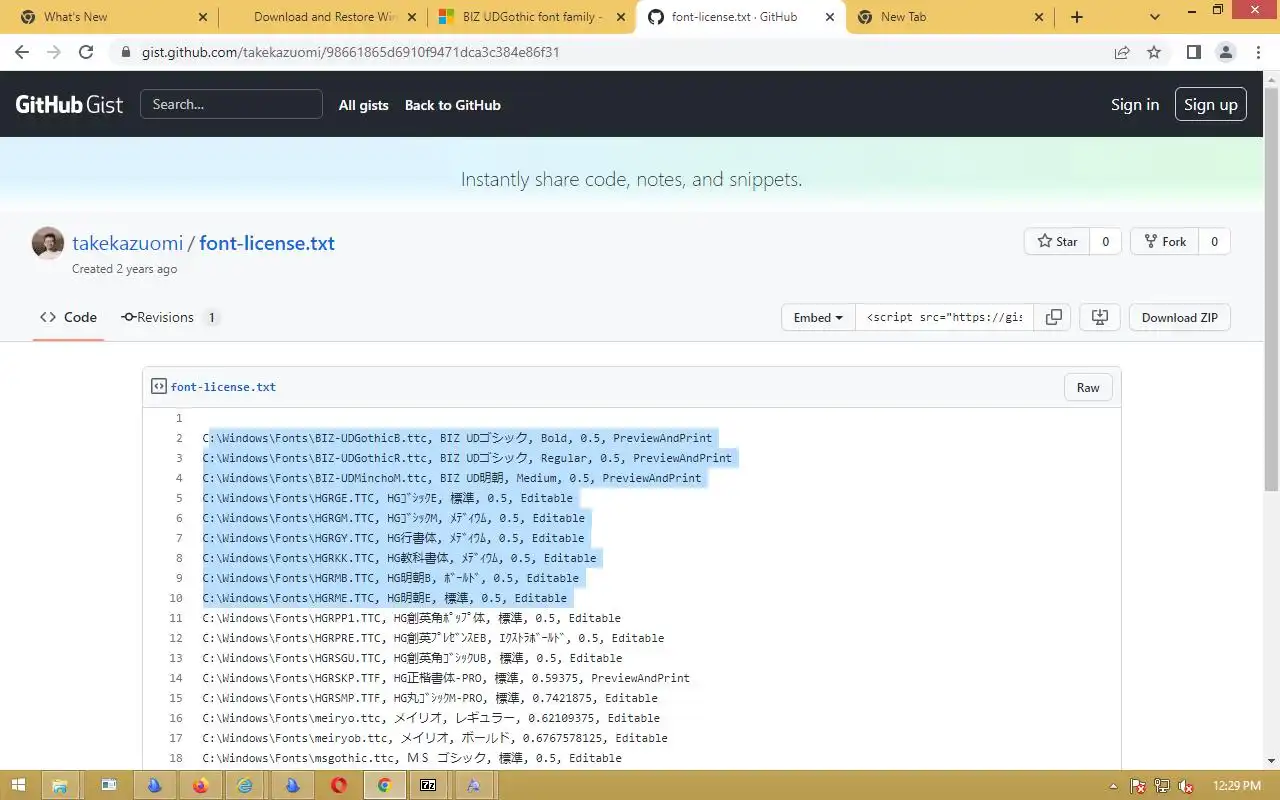Click the HGRSKP.TTF code line
This screenshot has width=1280, height=800.
click(x=446, y=678)
